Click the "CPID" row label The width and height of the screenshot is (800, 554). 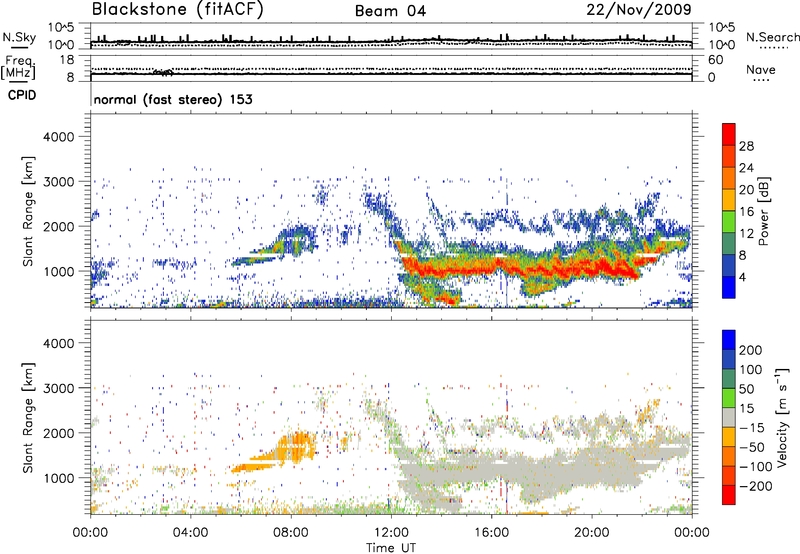coord(22,95)
